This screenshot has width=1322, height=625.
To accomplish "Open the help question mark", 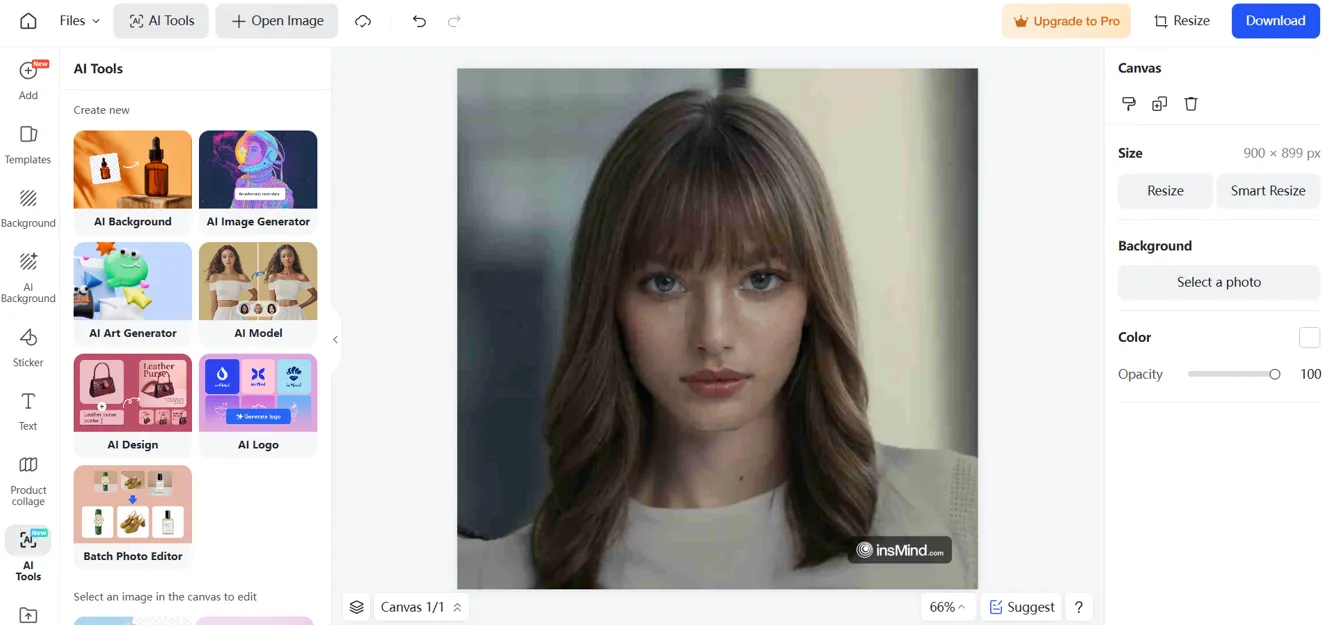I will coord(1078,607).
